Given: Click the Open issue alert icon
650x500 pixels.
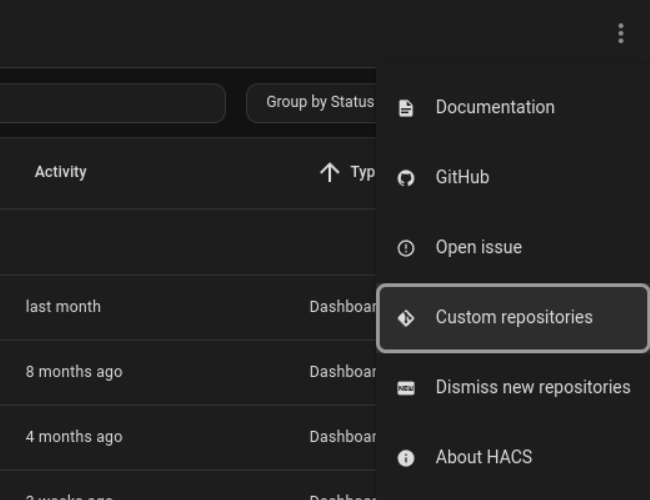Looking at the screenshot, I should pos(406,248).
